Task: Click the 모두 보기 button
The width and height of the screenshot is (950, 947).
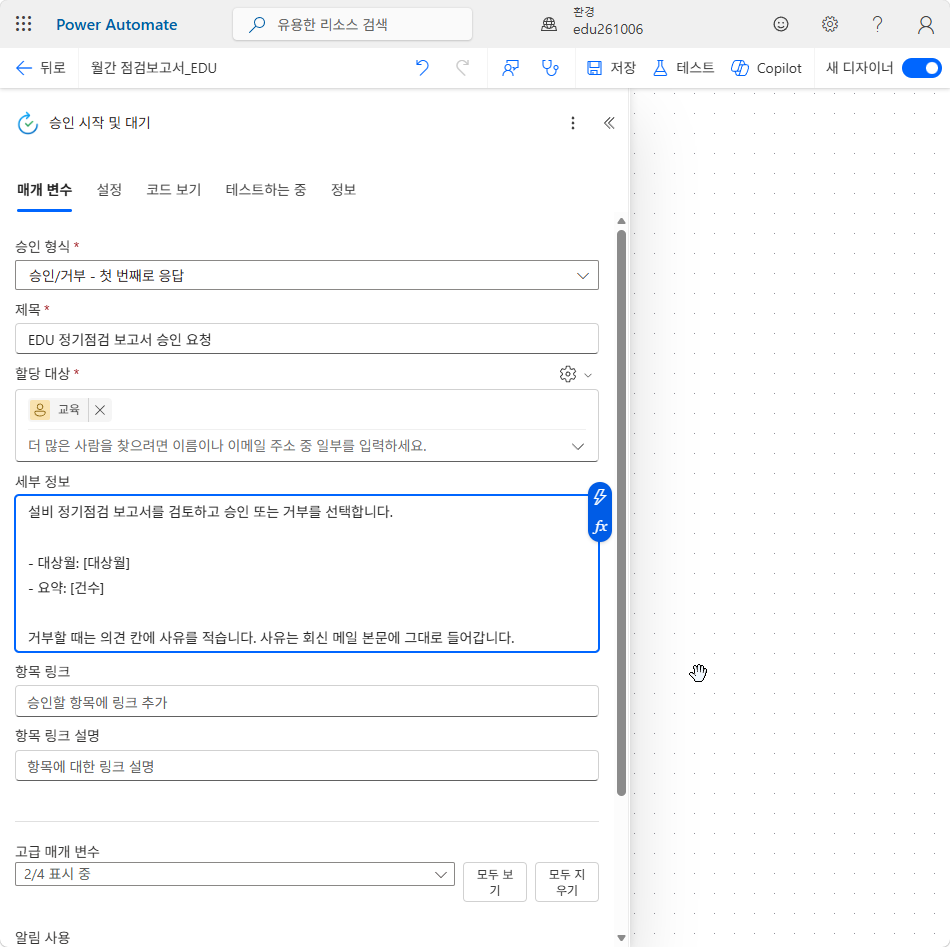Action: tap(494, 882)
